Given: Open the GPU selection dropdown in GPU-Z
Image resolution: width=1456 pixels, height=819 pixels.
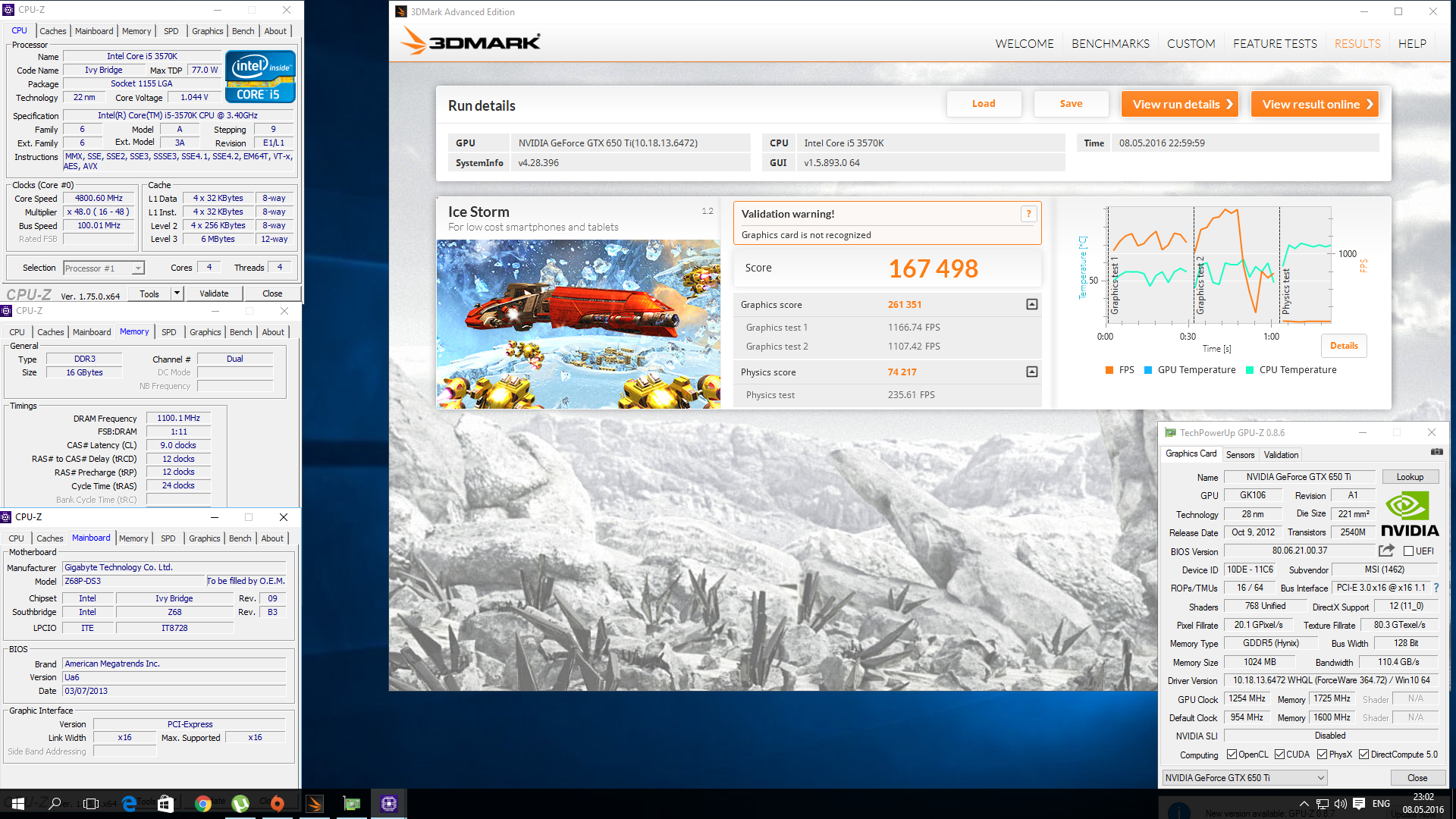Looking at the screenshot, I should 1244,778.
